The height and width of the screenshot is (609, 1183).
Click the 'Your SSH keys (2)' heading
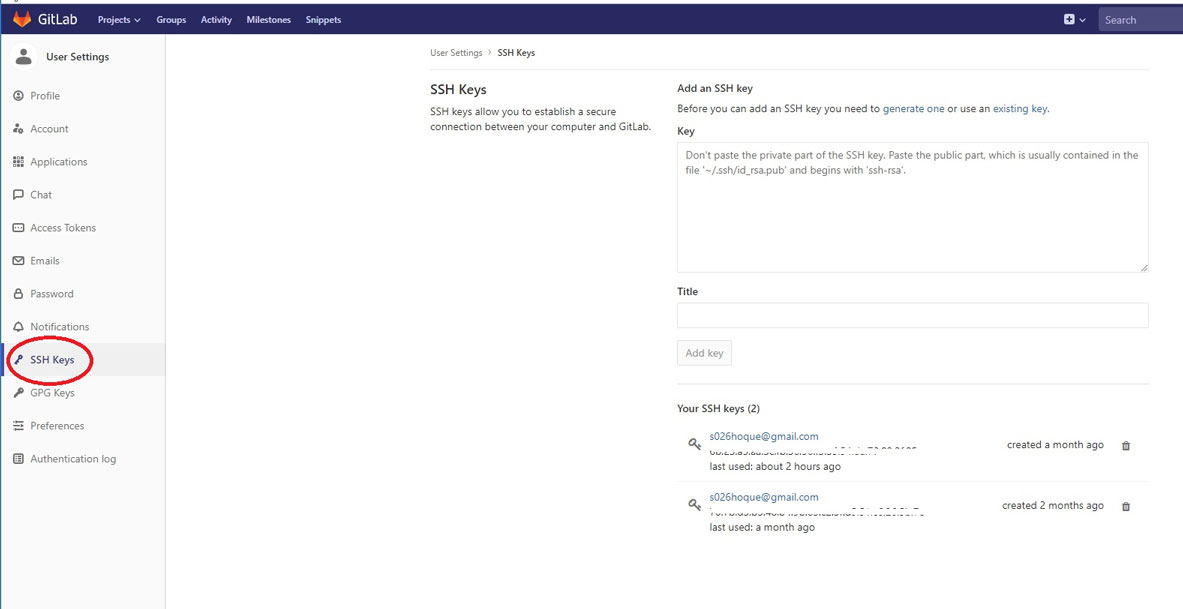718,408
